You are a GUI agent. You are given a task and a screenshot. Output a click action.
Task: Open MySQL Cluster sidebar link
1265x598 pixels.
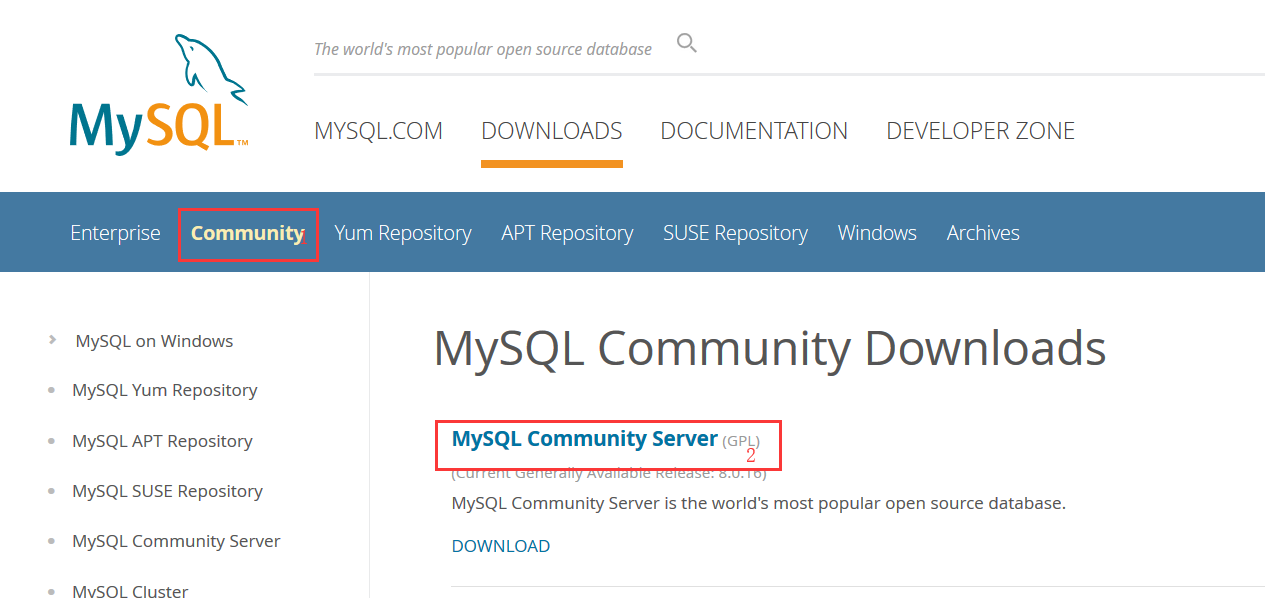click(x=130, y=591)
